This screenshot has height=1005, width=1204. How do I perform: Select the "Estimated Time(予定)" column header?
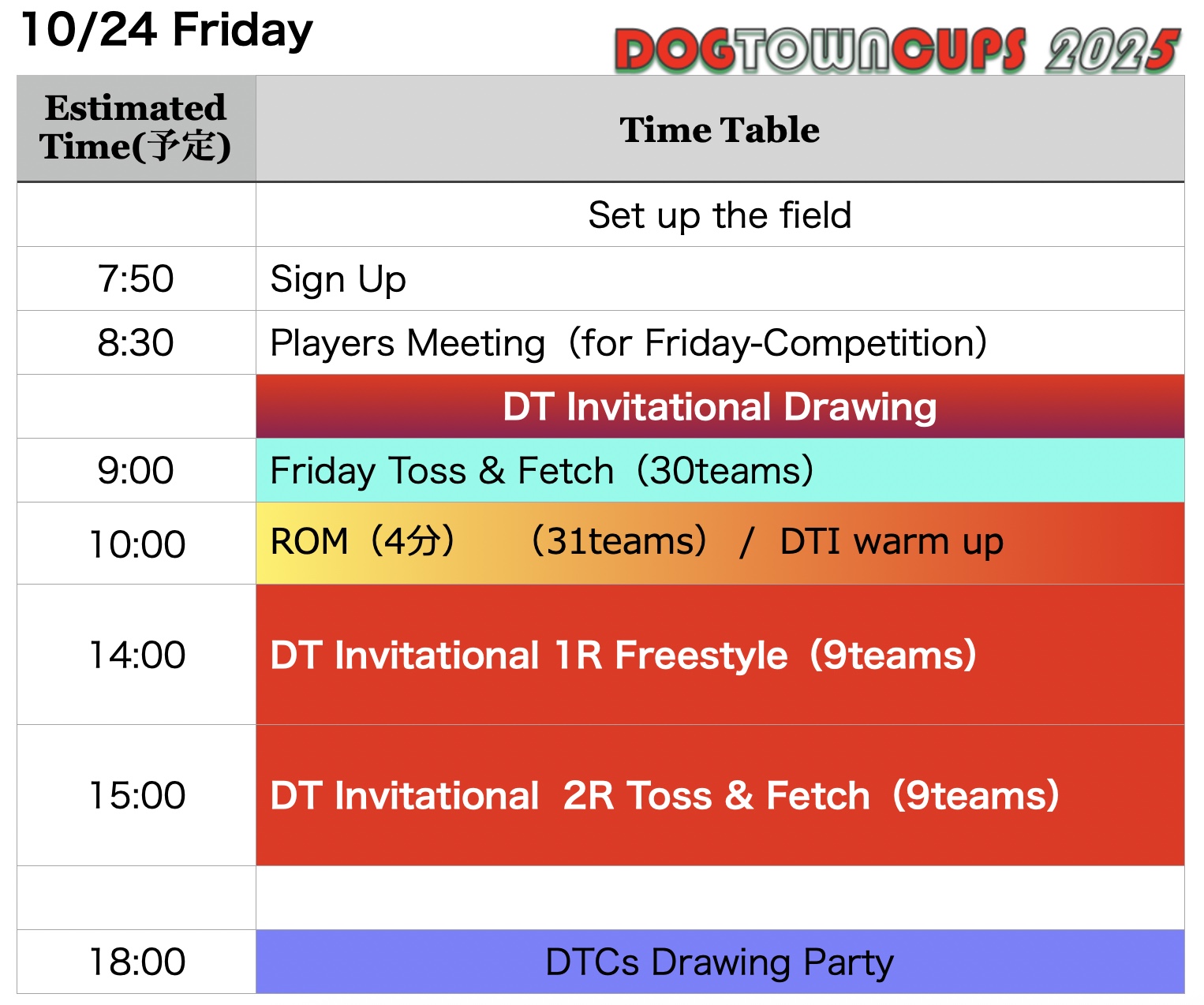click(x=136, y=129)
